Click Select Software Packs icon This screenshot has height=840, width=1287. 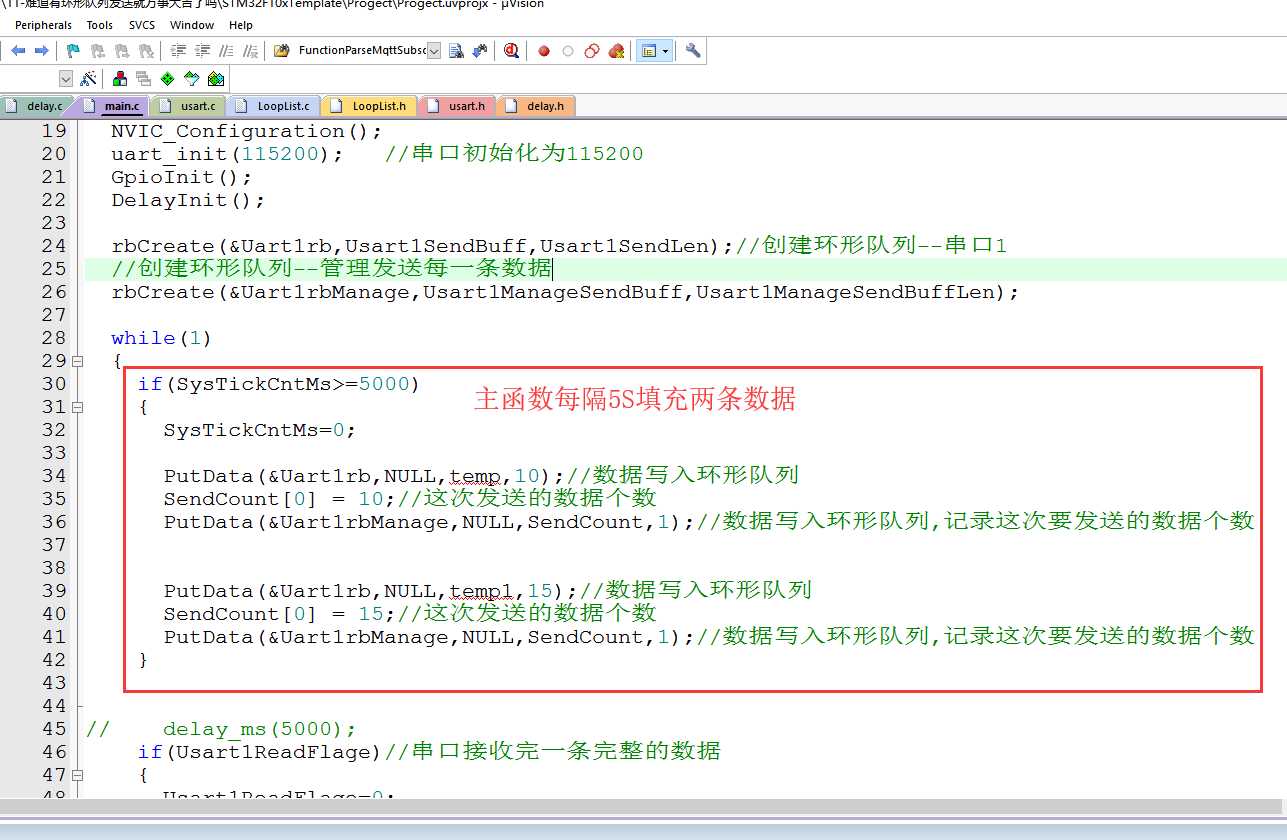point(191,79)
